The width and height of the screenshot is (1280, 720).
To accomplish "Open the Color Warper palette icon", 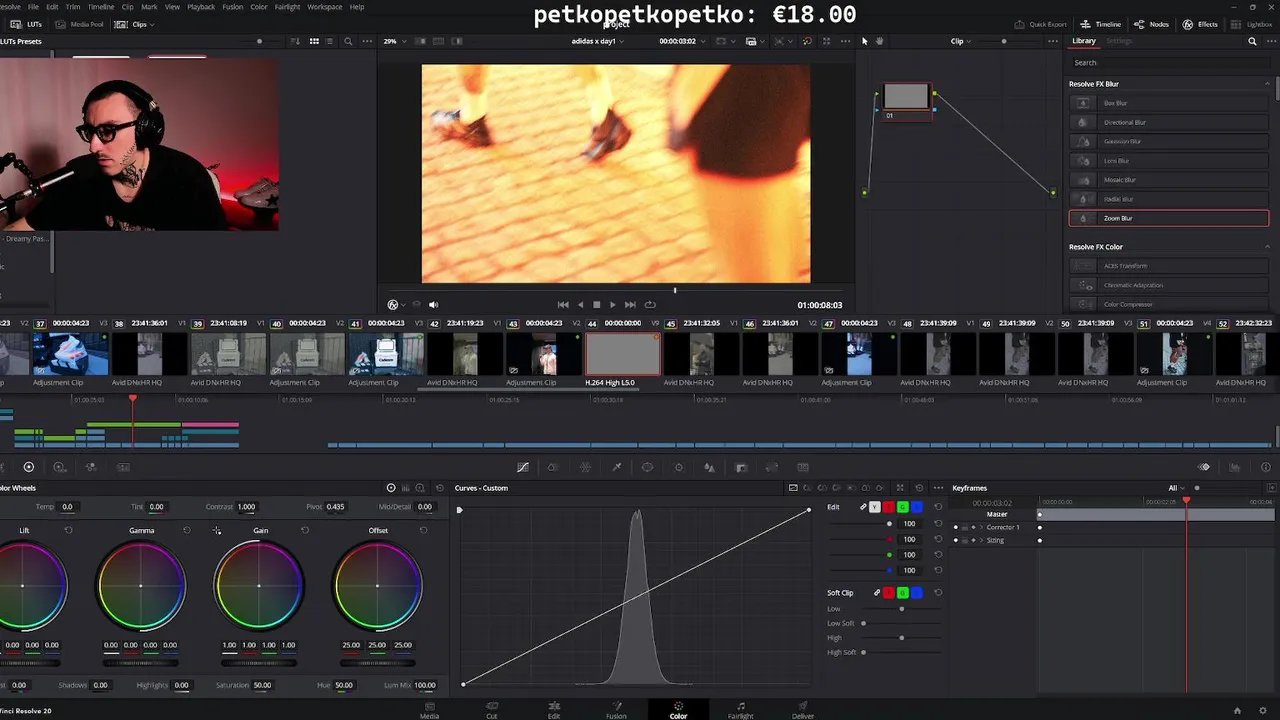I will pos(585,467).
